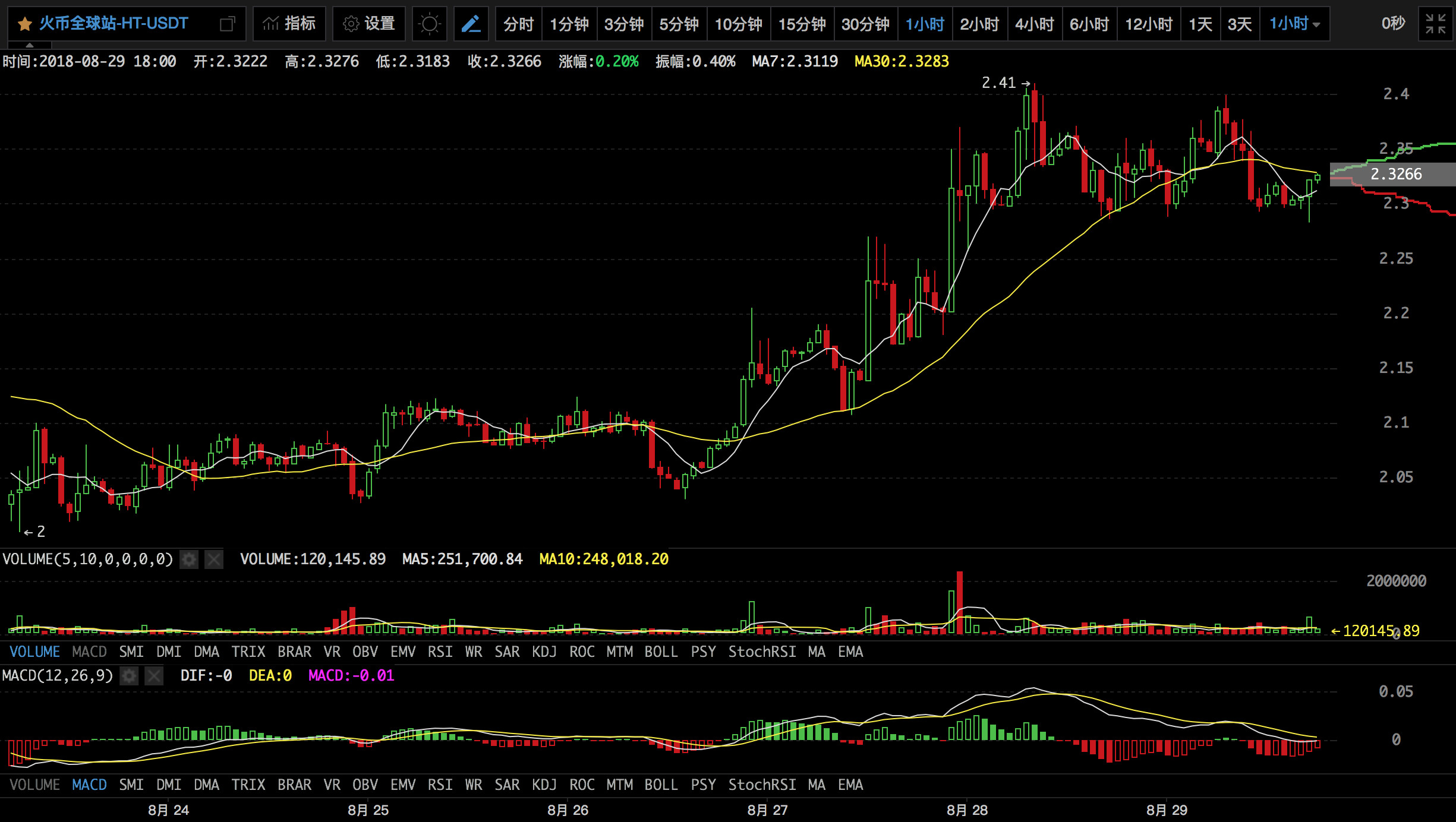
Task: Expand the 1小时 interval dropdown
Action: tap(1294, 24)
